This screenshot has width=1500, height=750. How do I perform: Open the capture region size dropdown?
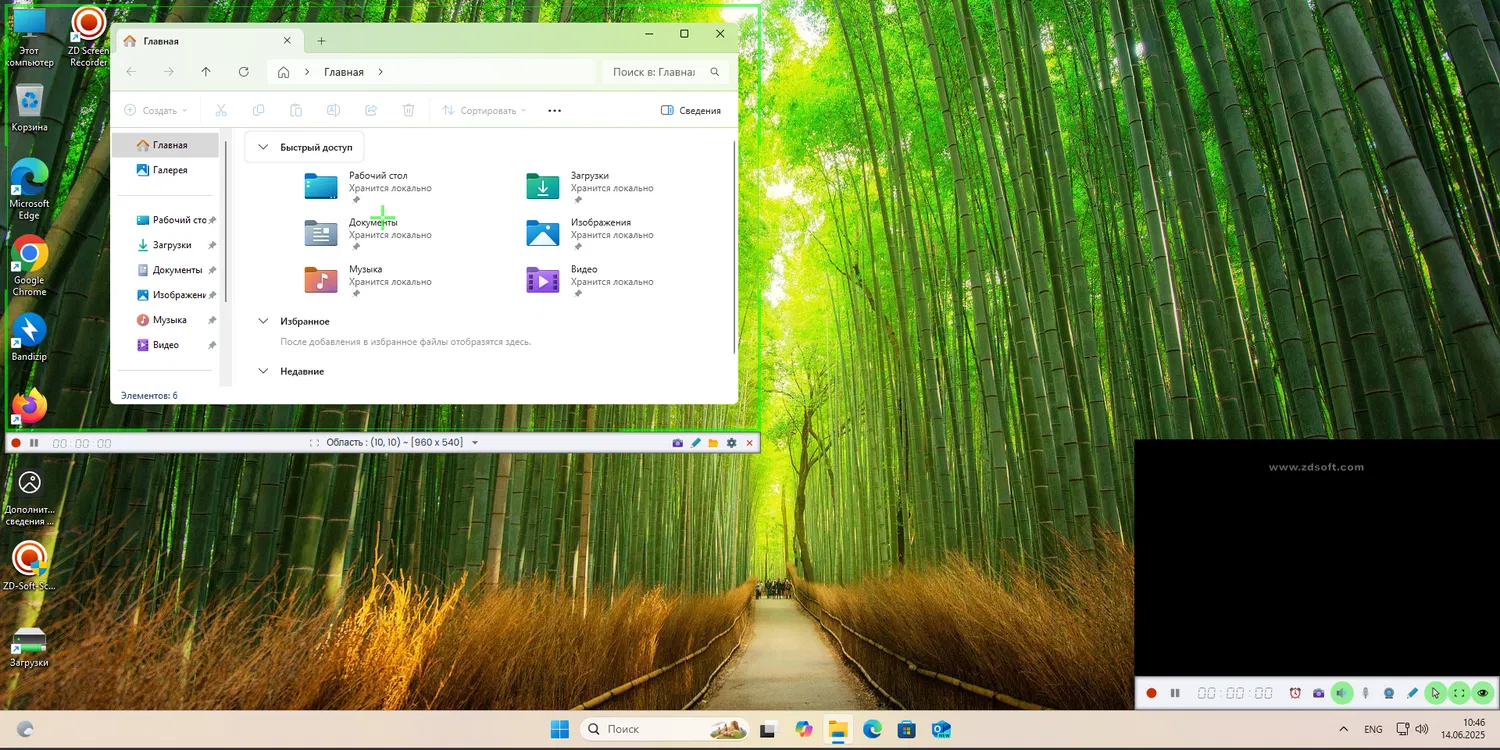click(x=475, y=443)
